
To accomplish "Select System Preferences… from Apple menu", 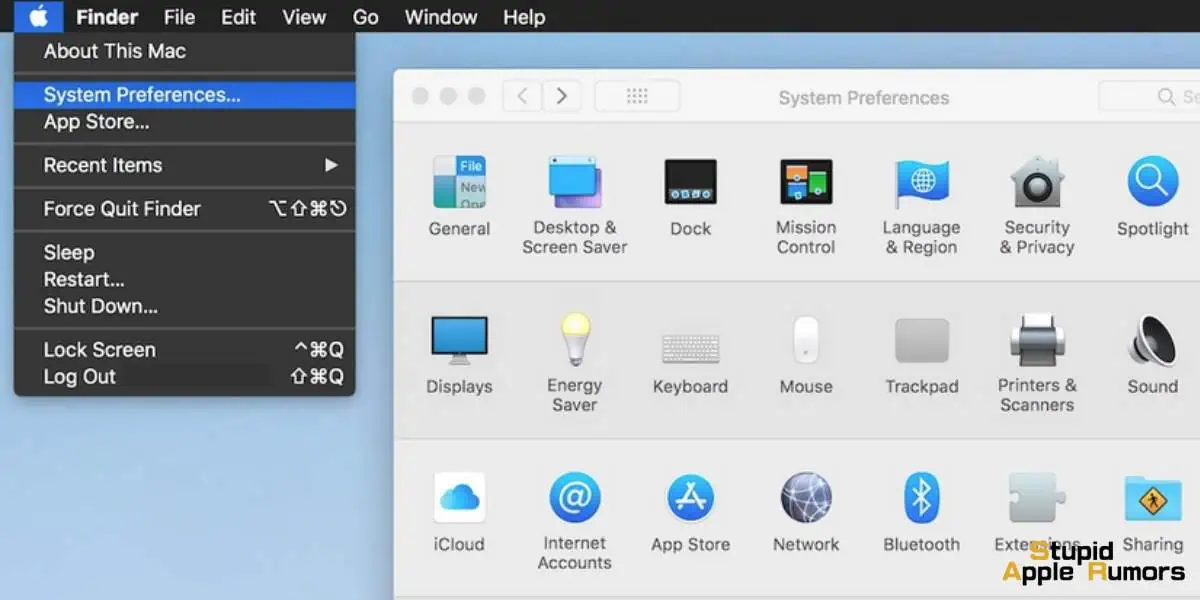I will pos(185,95).
